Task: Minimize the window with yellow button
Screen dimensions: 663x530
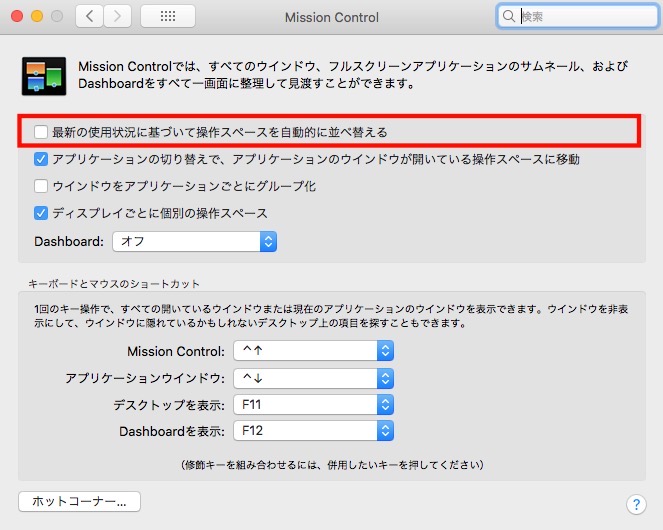Action: [37, 16]
